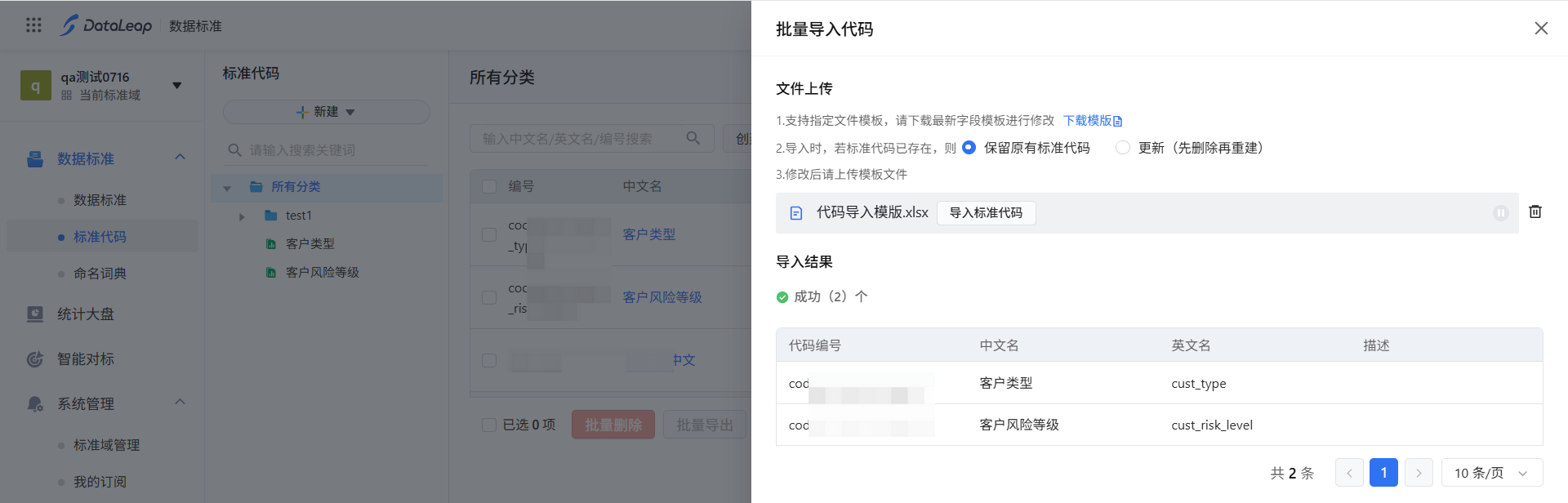Click the 下载模版 link
The height and width of the screenshot is (503, 1568).
tap(1093, 121)
